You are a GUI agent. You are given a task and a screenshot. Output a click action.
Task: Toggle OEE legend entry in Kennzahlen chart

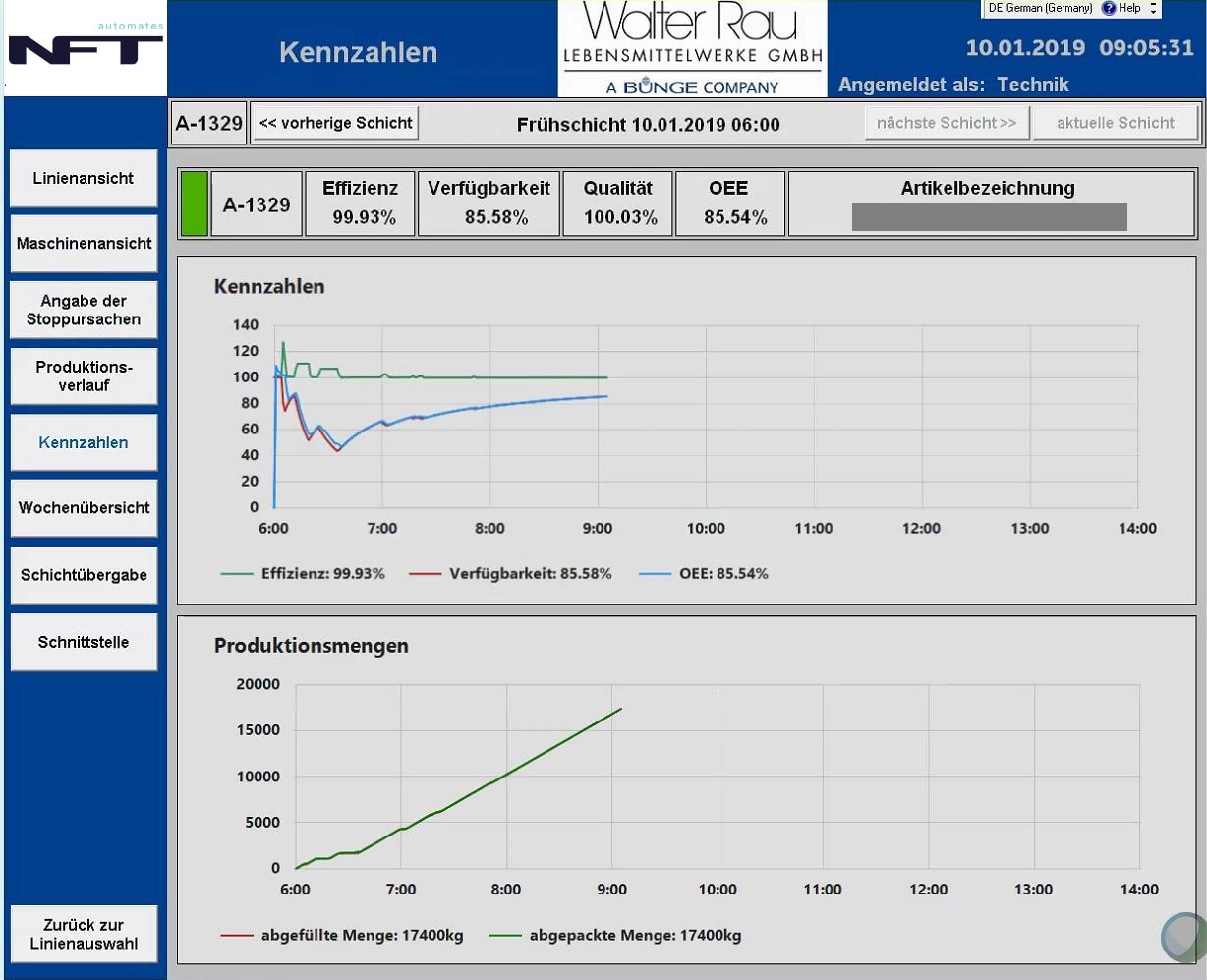point(704,573)
